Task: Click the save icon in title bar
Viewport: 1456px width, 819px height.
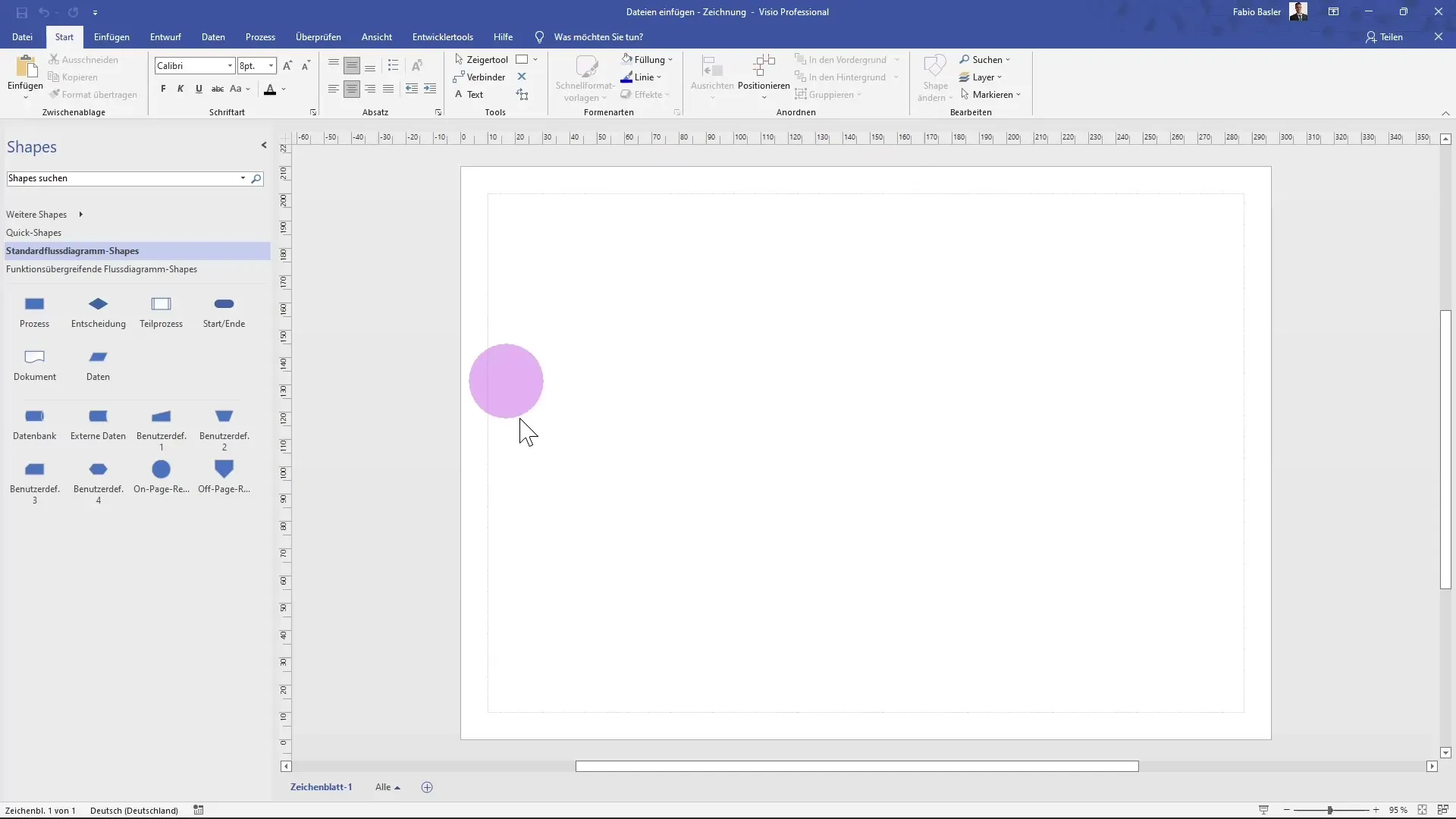Action: tap(22, 12)
